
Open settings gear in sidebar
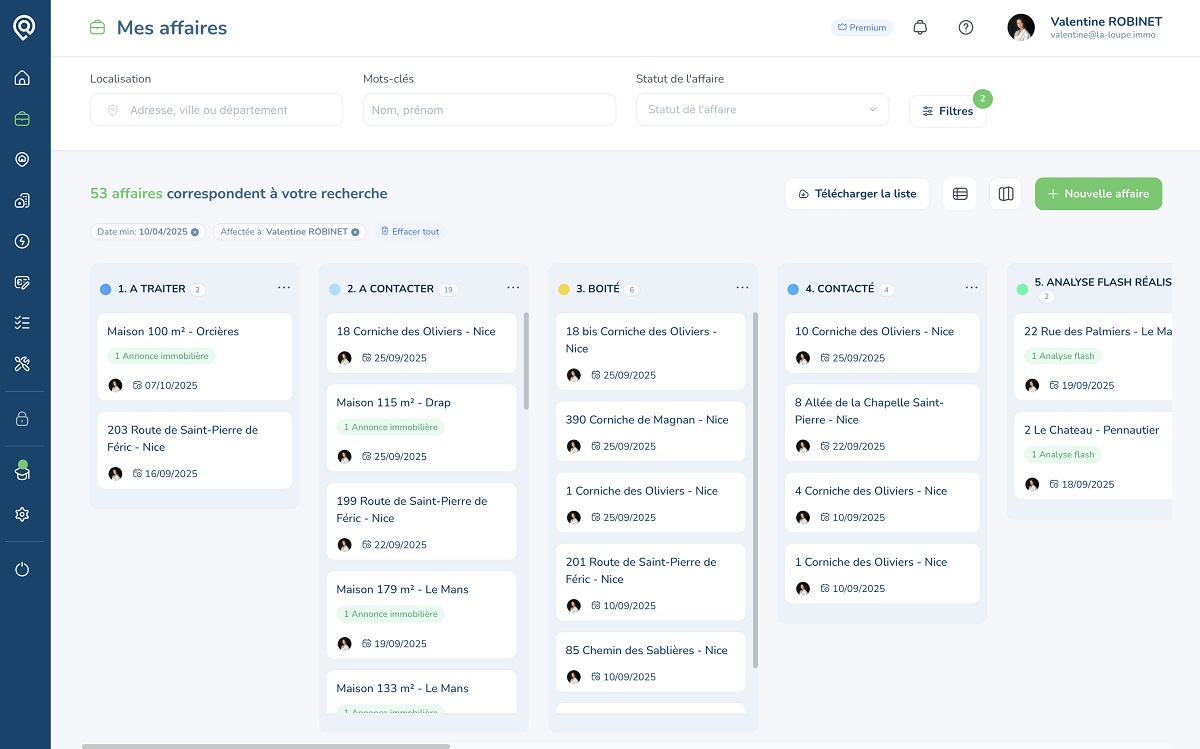pyautogui.click(x=22, y=514)
